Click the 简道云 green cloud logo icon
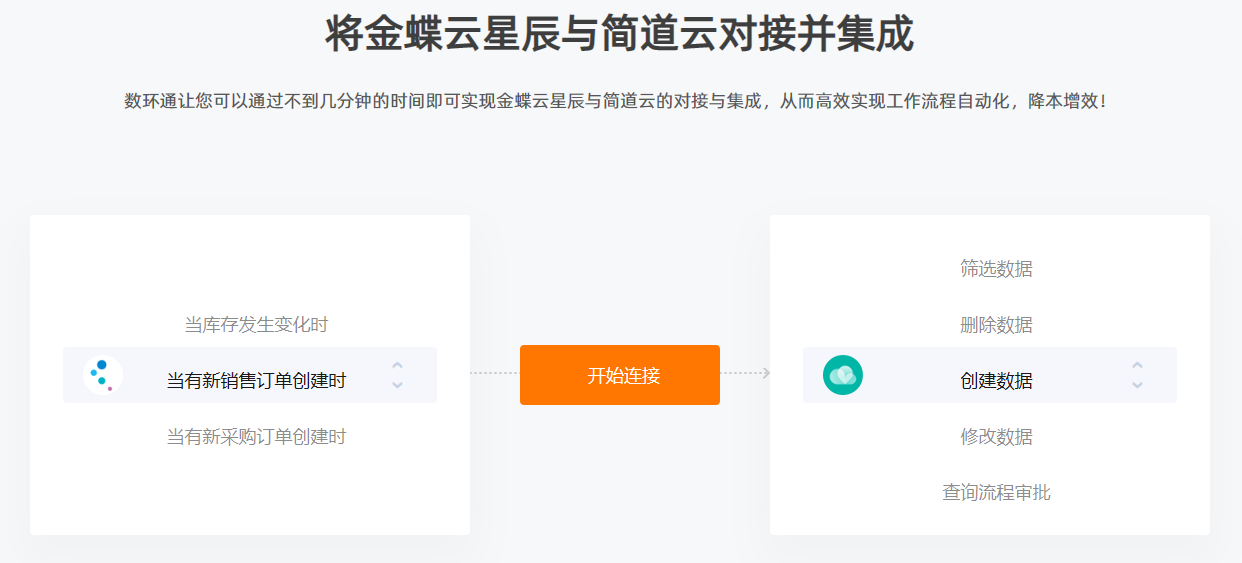Screen dimensions: 1242x563 click(842, 375)
